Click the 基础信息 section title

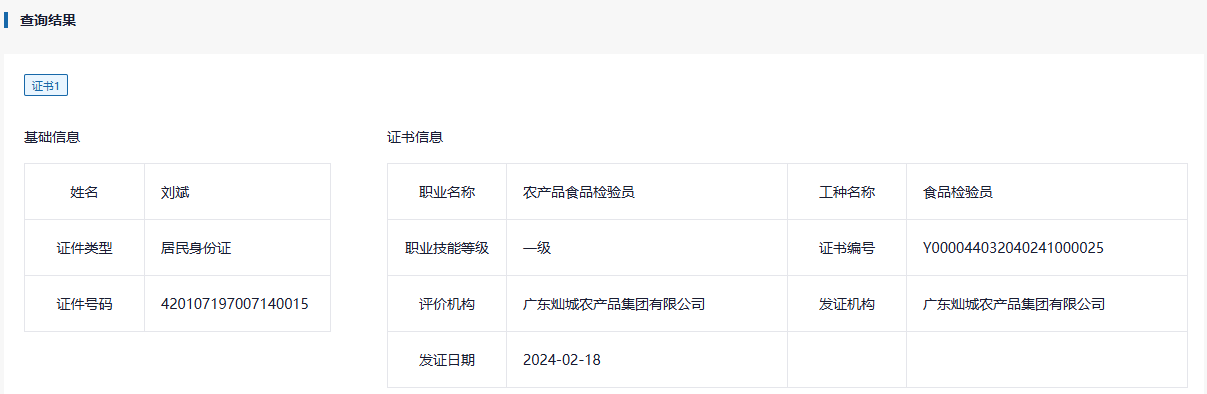tap(52, 137)
